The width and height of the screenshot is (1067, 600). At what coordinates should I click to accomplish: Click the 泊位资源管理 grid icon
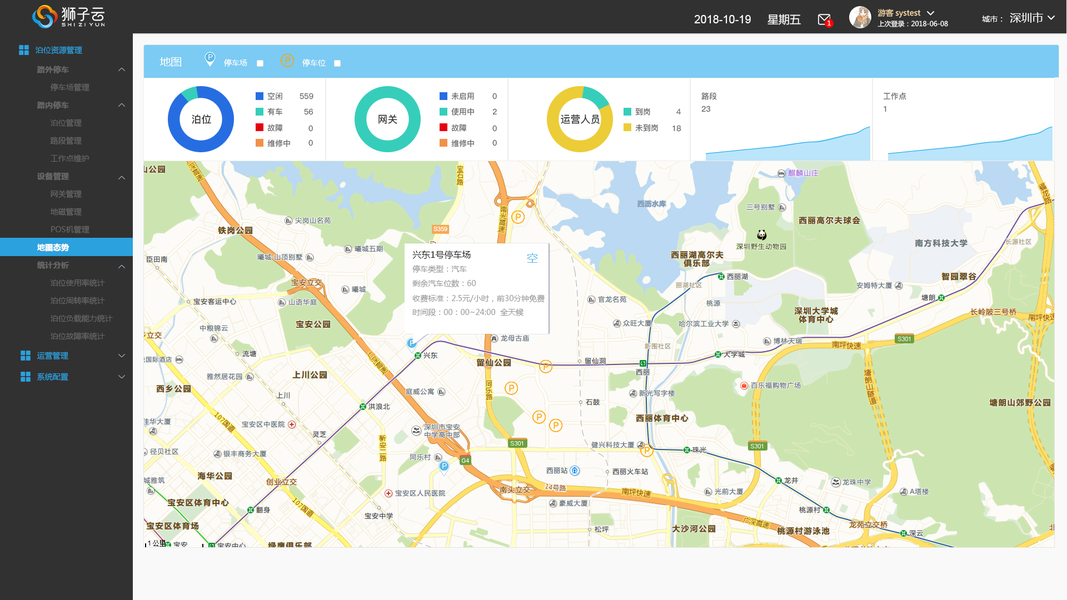(24, 50)
